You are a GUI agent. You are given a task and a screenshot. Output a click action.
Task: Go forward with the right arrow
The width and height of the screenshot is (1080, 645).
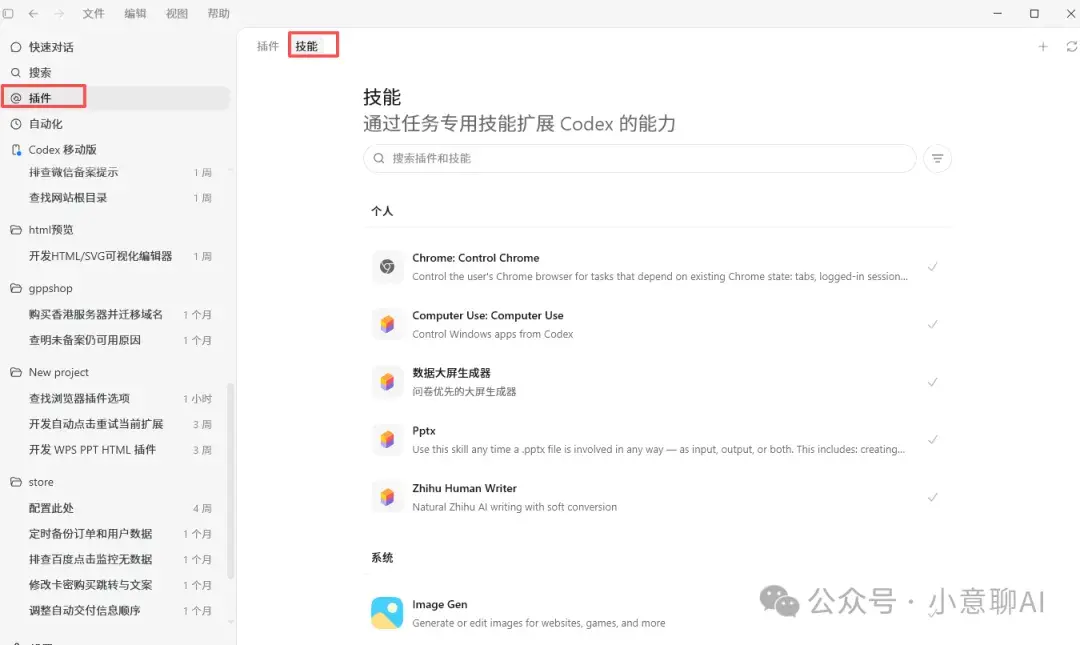[59, 13]
